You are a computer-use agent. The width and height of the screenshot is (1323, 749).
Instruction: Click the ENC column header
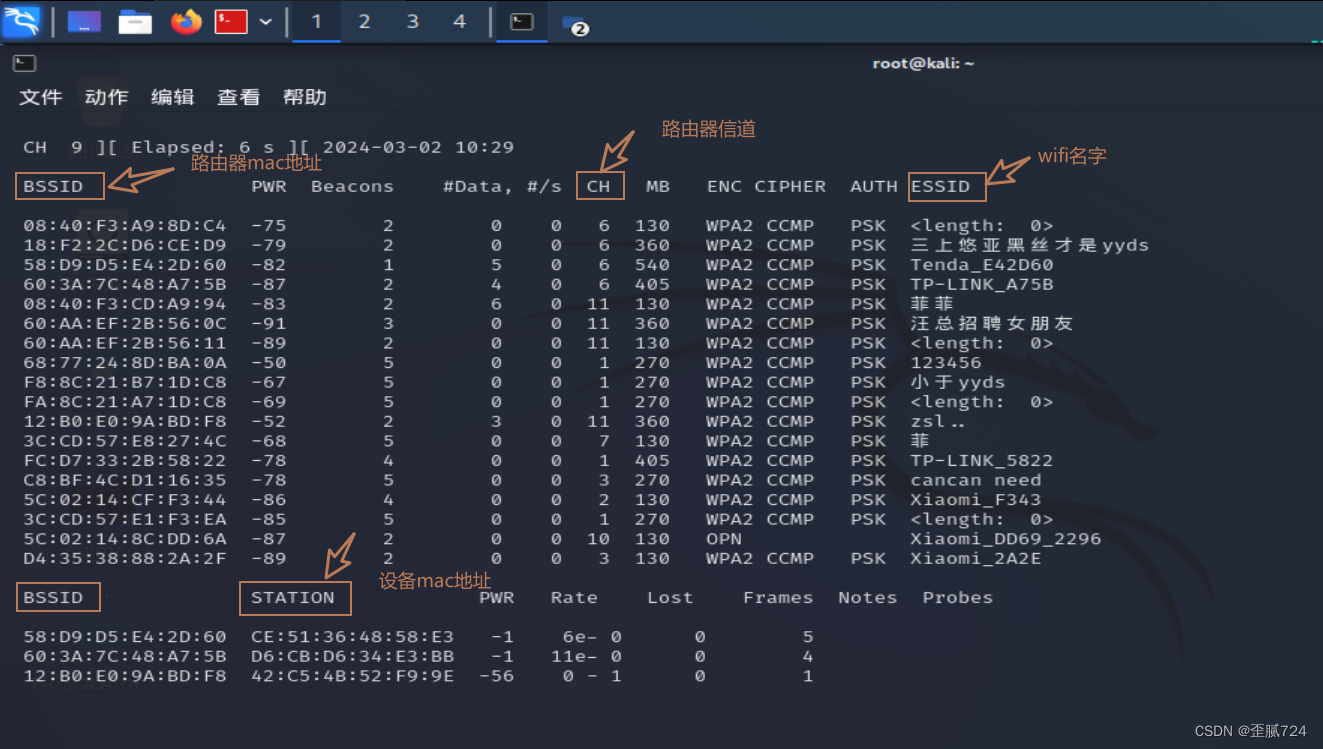pos(724,186)
